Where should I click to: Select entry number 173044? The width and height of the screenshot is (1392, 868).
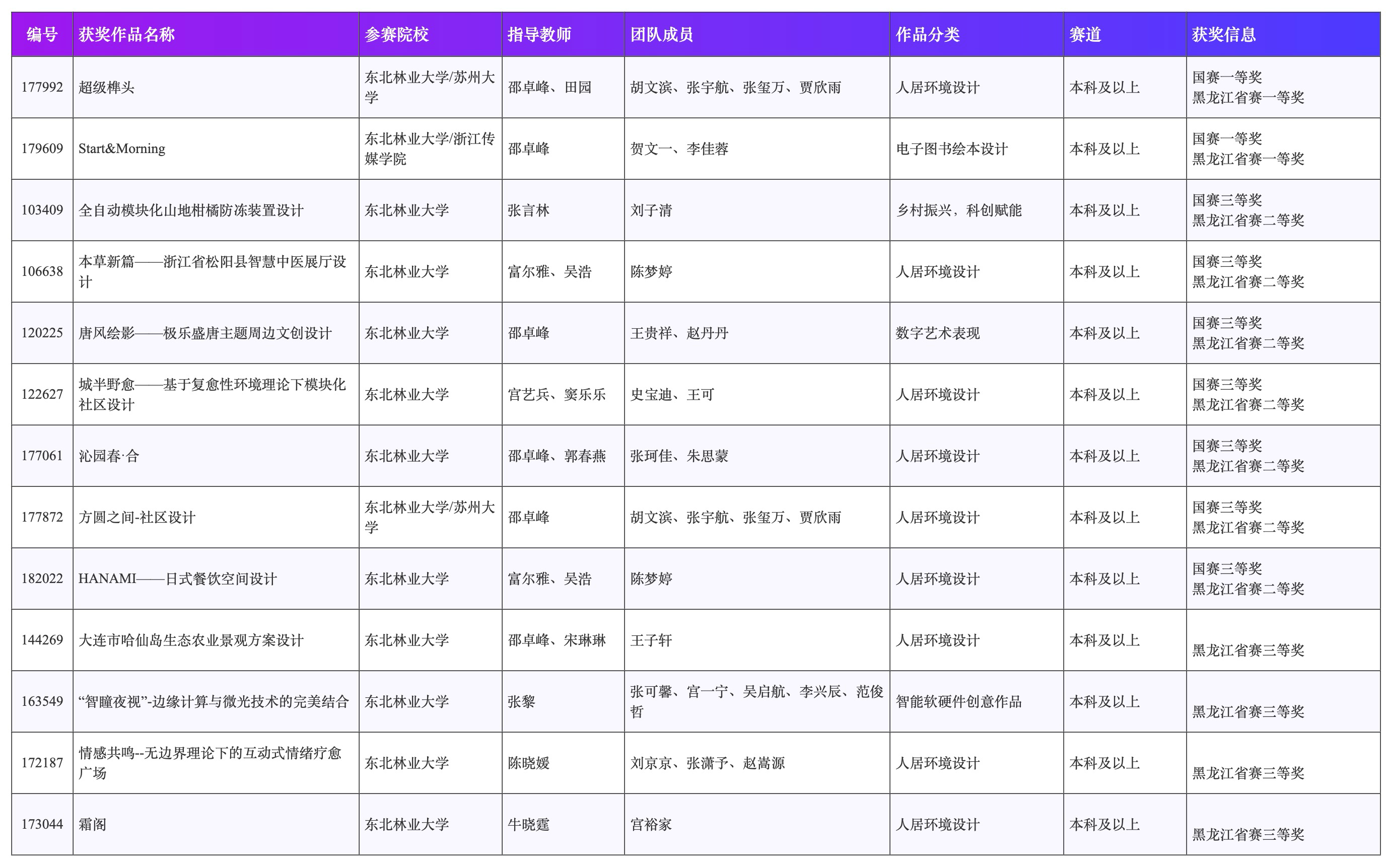[x=42, y=824]
